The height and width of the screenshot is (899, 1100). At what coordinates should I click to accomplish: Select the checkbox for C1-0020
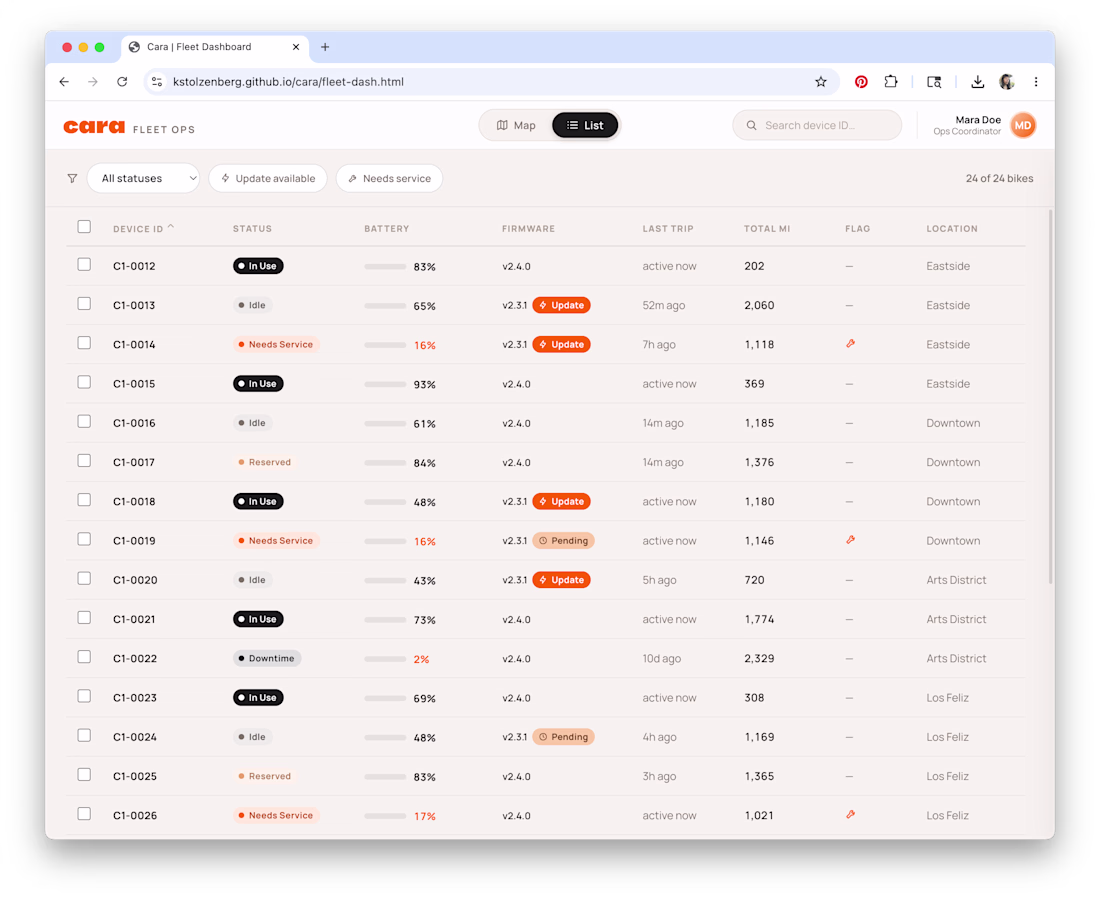tap(84, 579)
